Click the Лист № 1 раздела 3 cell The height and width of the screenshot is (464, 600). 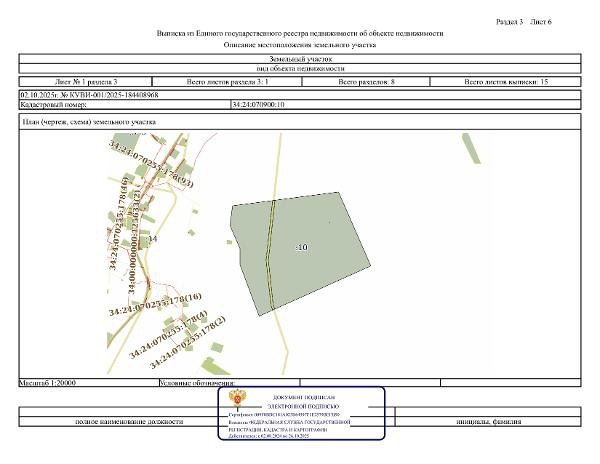(86, 81)
